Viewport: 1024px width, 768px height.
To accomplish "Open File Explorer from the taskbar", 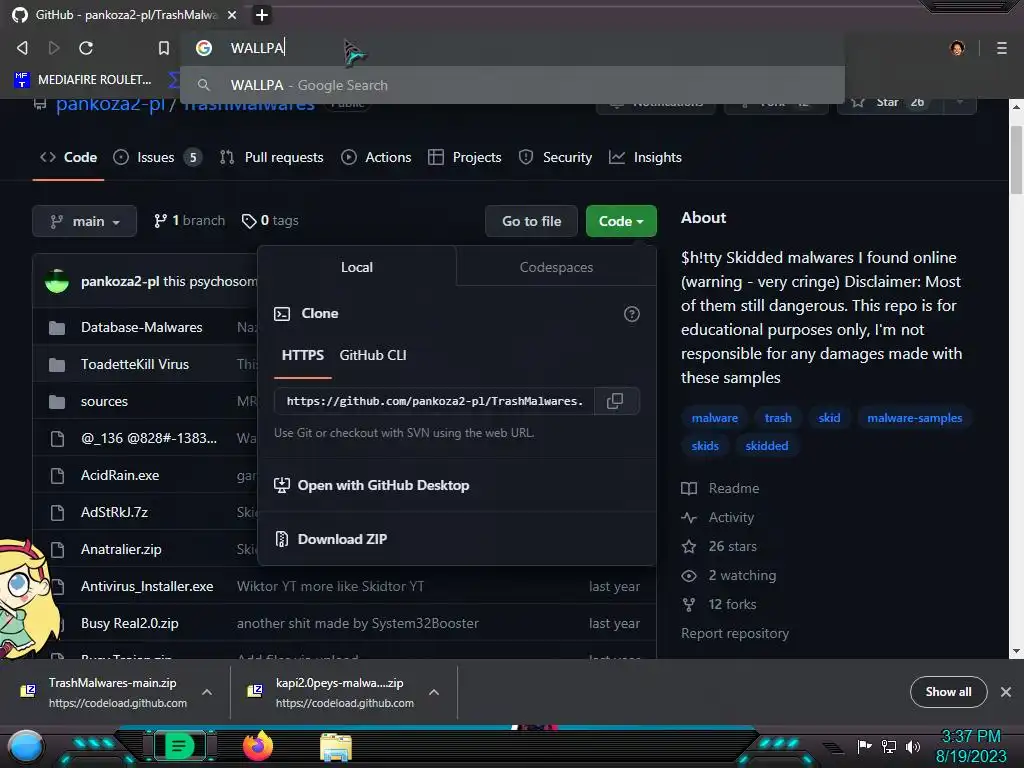I will (x=336, y=747).
